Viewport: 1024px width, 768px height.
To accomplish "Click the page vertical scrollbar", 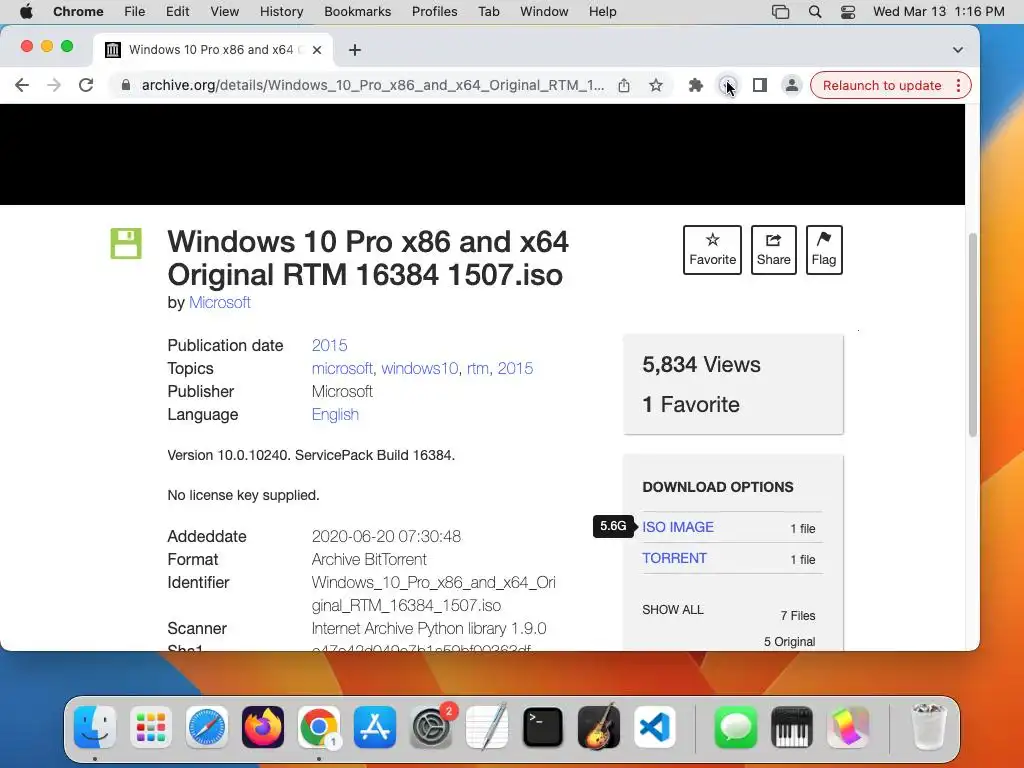I will pos(972,334).
